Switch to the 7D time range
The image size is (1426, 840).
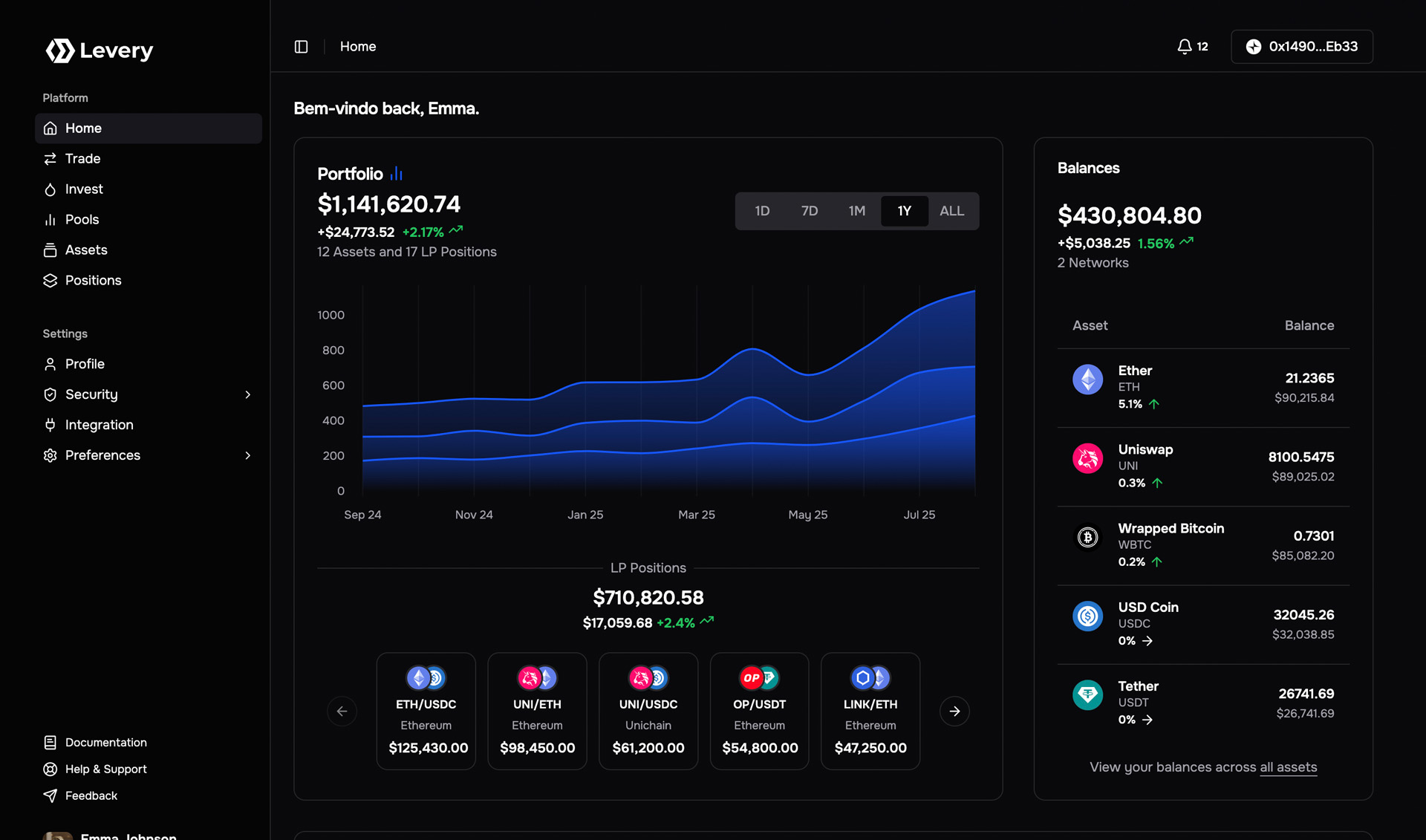(x=810, y=211)
